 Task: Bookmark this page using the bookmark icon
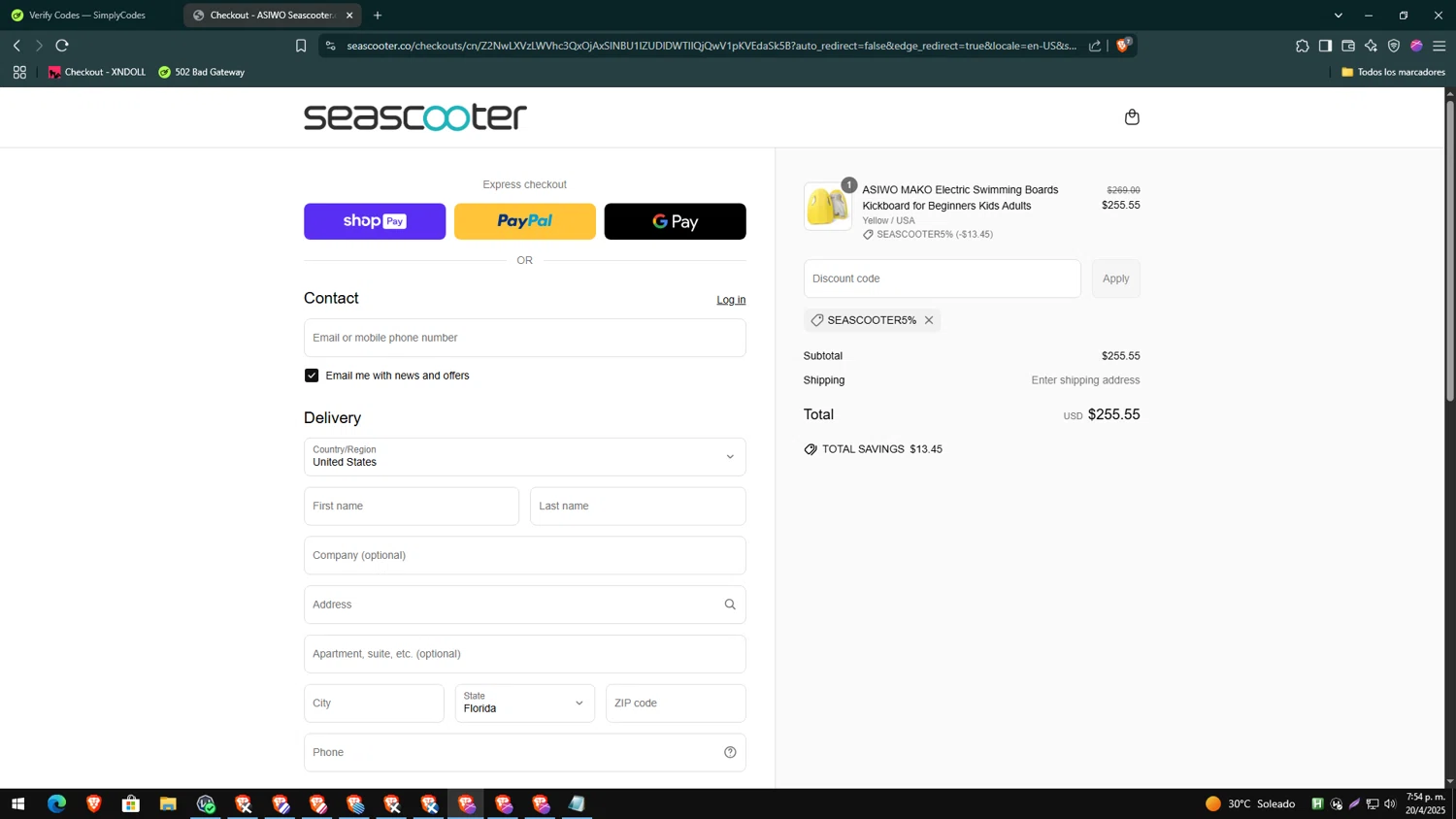[301, 46]
